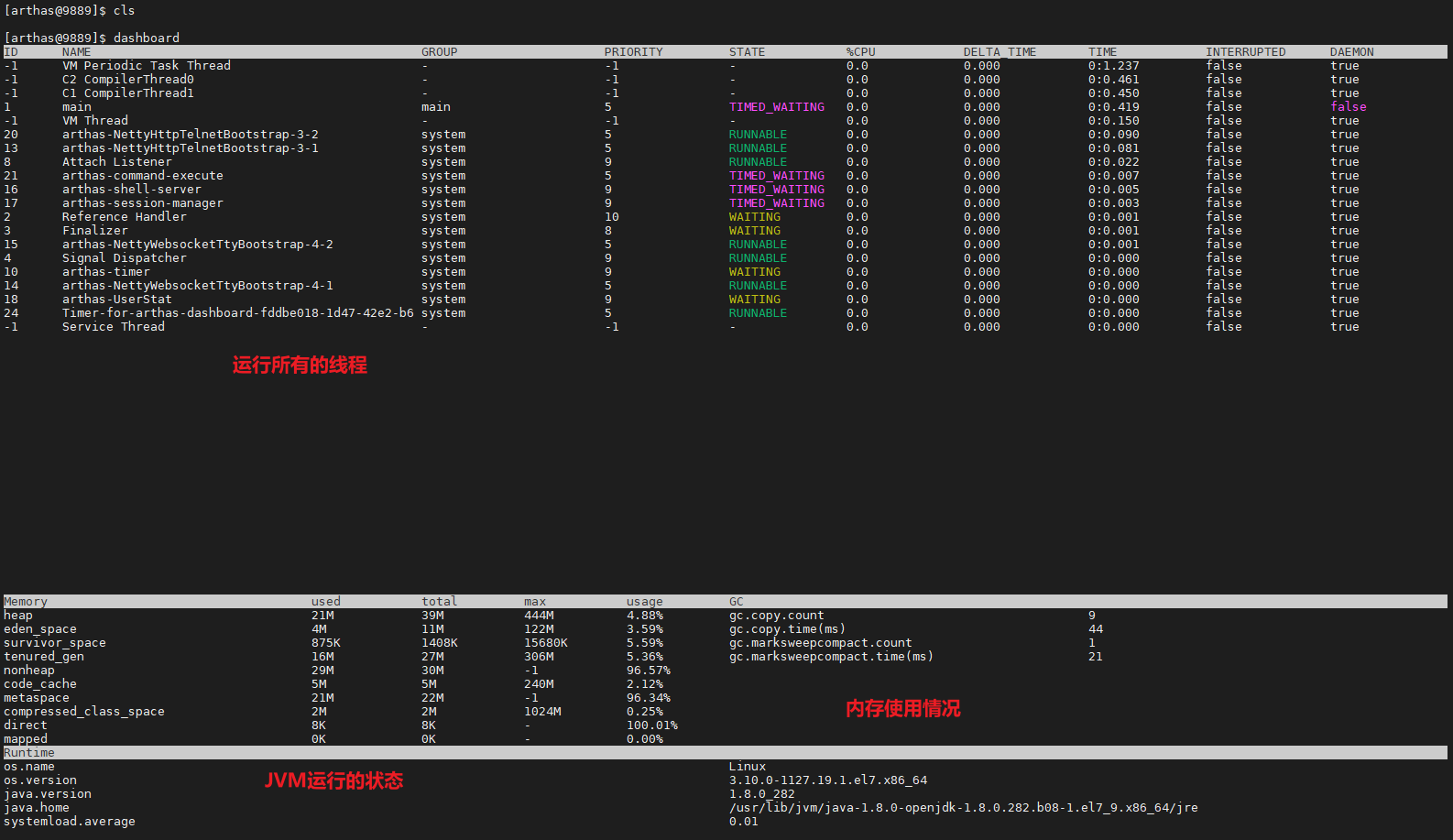Click the red JVM运行的状态 annotation
This screenshot has height=840, width=1453.
tap(333, 780)
